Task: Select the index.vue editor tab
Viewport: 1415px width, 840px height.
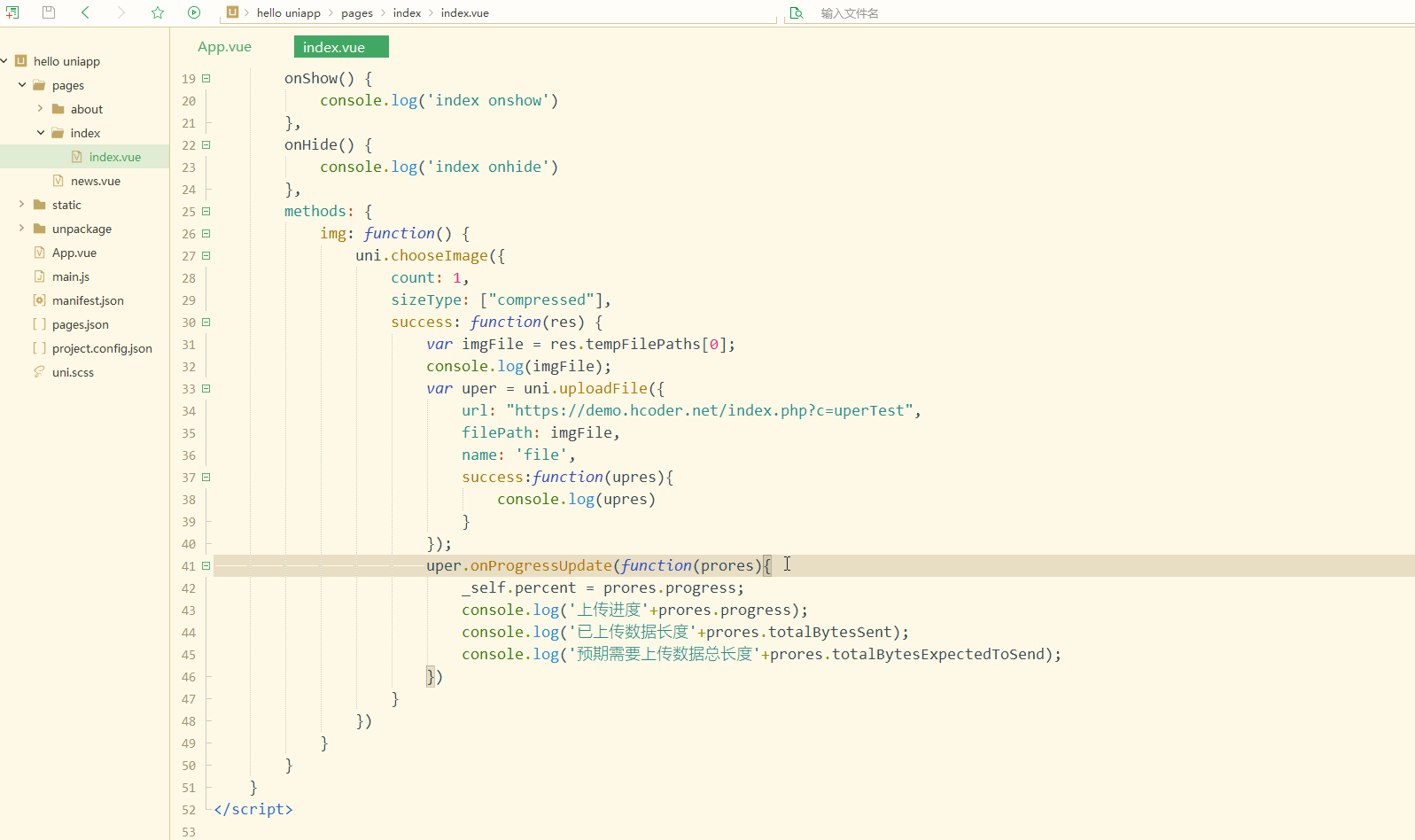Action: (341, 47)
